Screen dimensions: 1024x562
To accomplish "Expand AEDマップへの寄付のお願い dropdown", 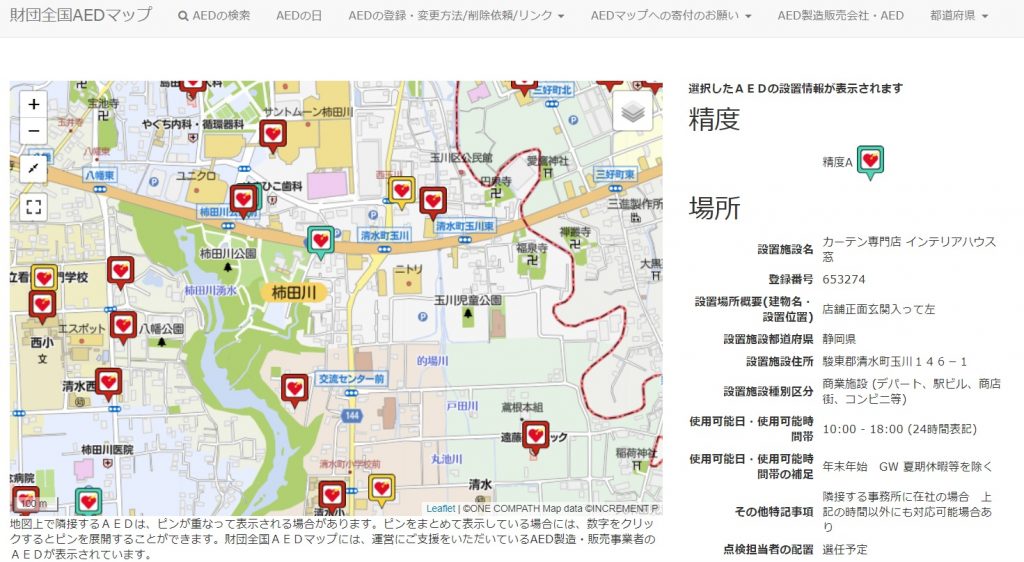I will click(x=670, y=16).
